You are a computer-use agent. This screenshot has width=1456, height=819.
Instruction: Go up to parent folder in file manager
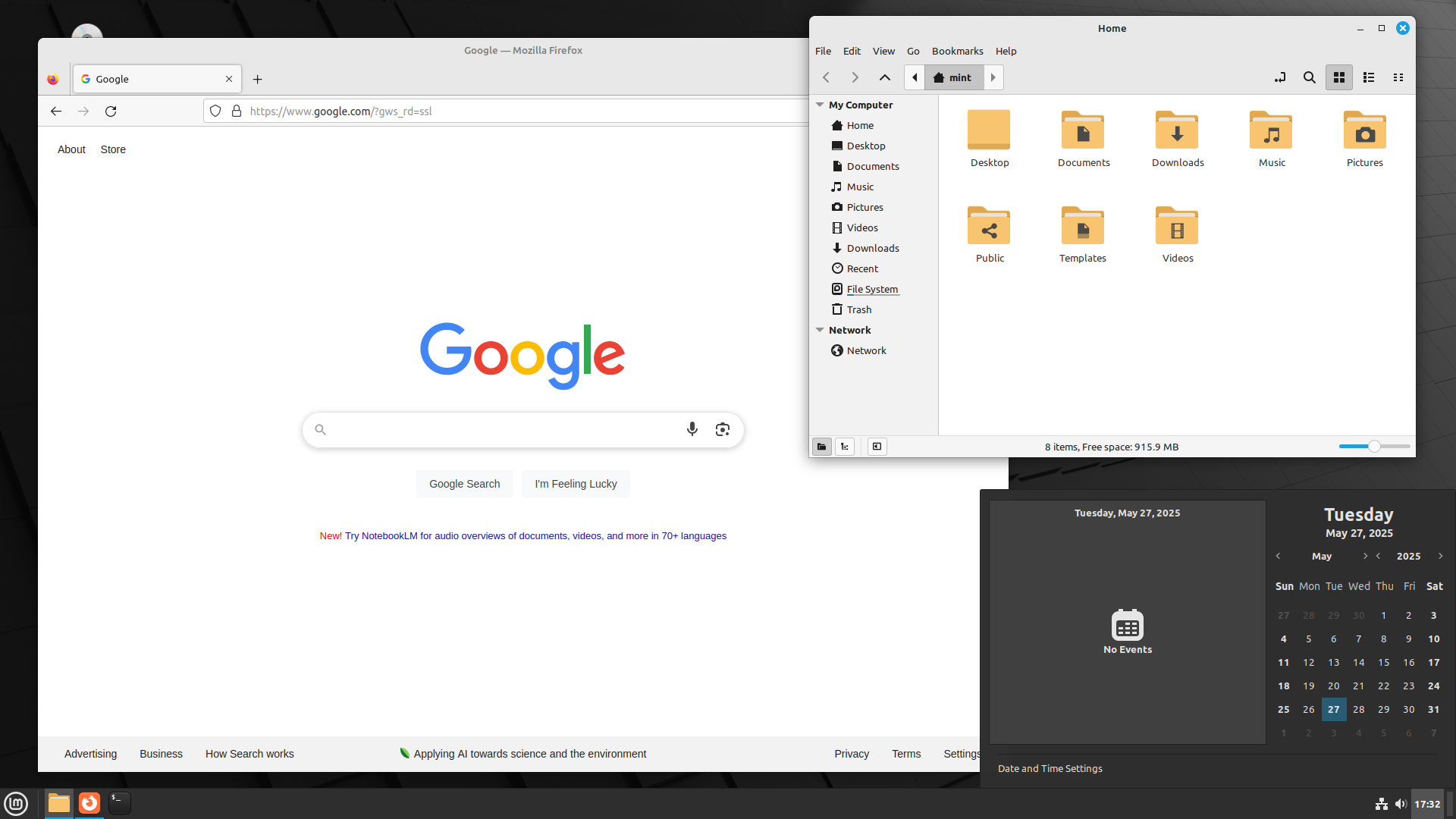pyautogui.click(x=885, y=77)
